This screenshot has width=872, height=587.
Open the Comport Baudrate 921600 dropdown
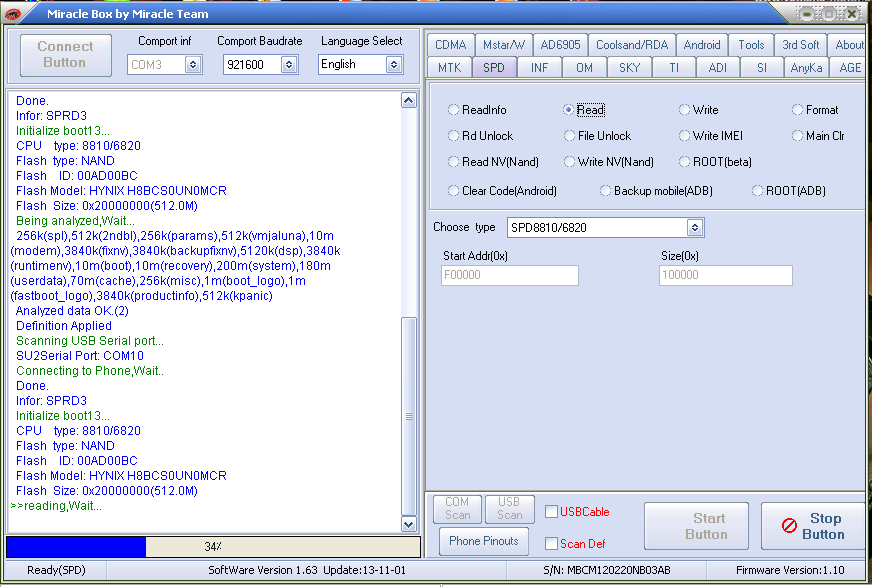289,64
